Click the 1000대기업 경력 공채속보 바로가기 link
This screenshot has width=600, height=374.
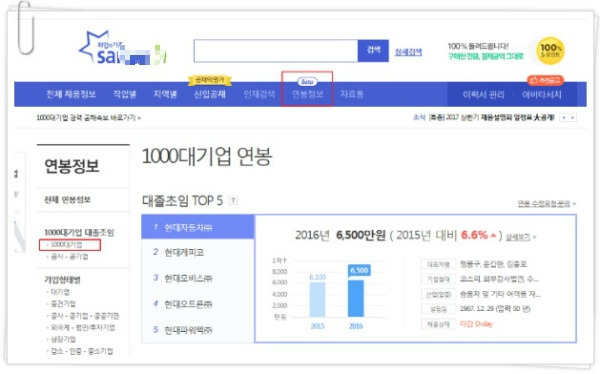[x=88, y=118]
